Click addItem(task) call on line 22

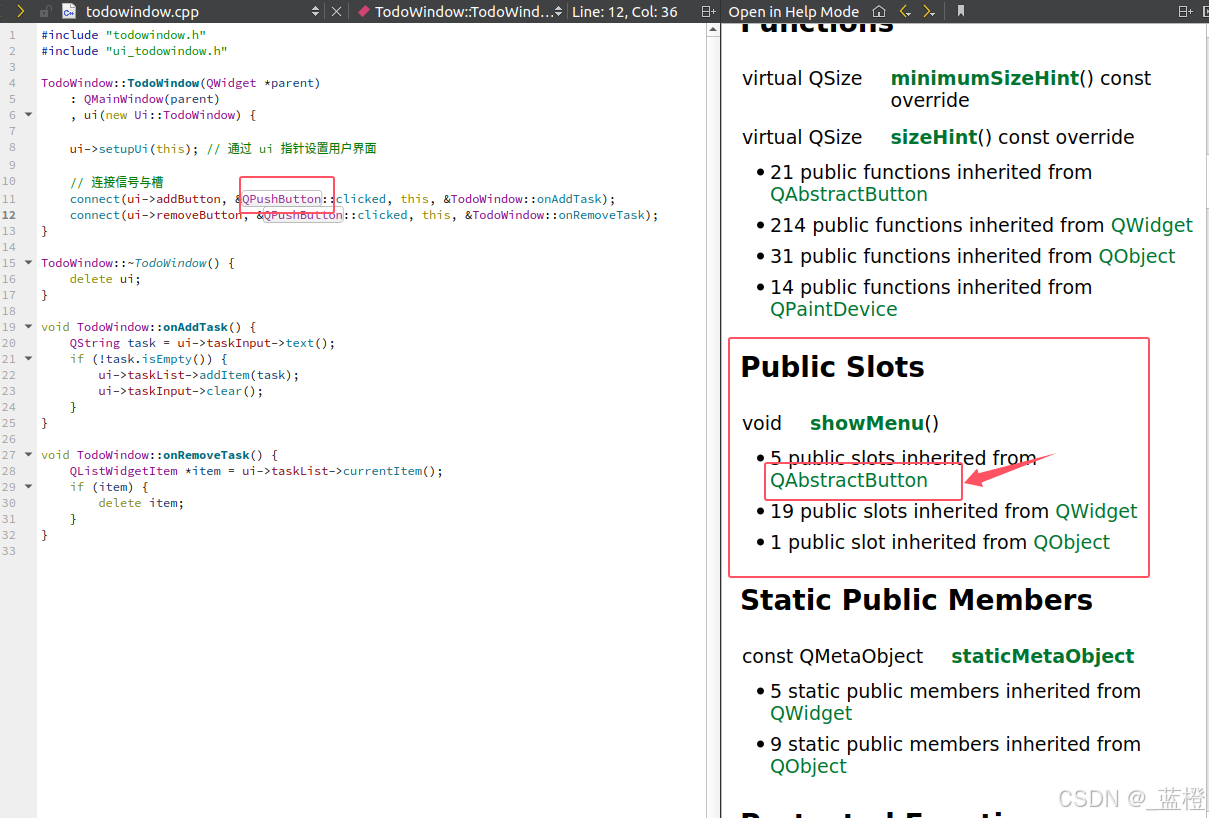click(x=247, y=375)
